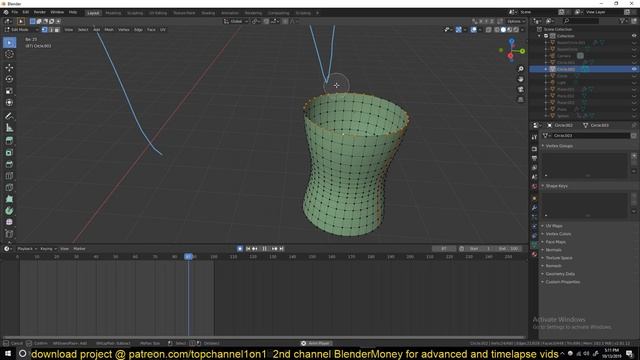The image size is (640, 360).
Task: Expand the Geometry Data panel
Action: coord(560,274)
